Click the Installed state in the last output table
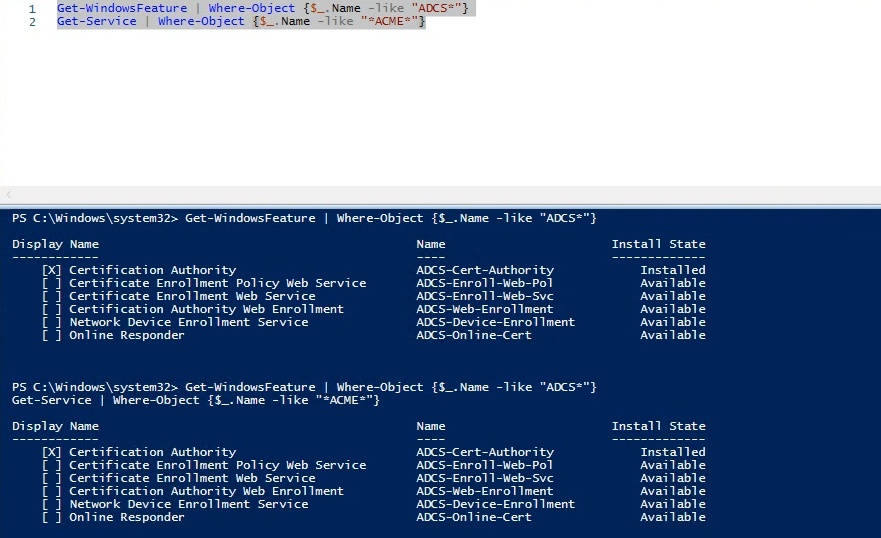 [673, 452]
